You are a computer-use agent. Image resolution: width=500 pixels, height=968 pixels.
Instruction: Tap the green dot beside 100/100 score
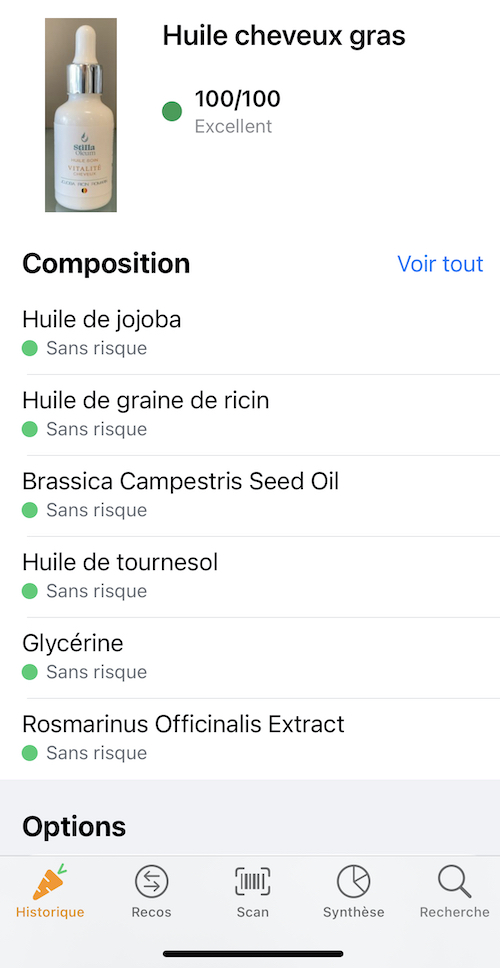coord(172,111)
